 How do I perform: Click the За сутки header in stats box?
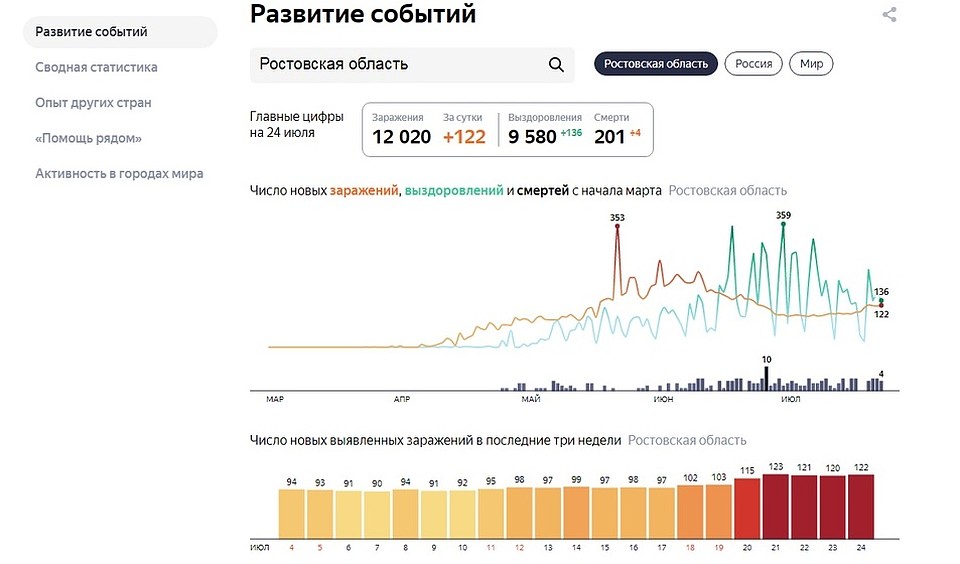coord(463,117)
